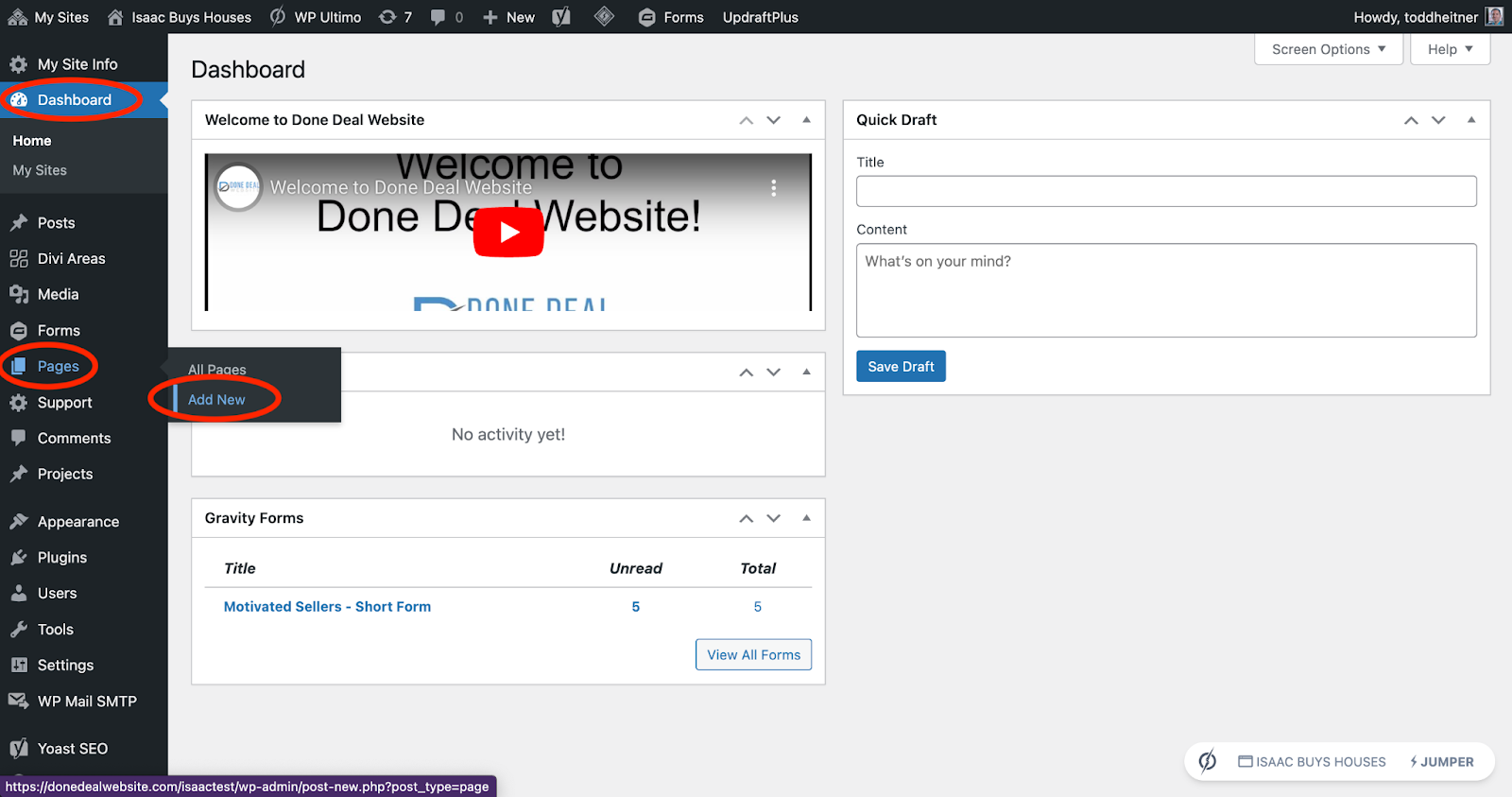Click the Yoast icon in the admin bar

[x=561, y=17]
